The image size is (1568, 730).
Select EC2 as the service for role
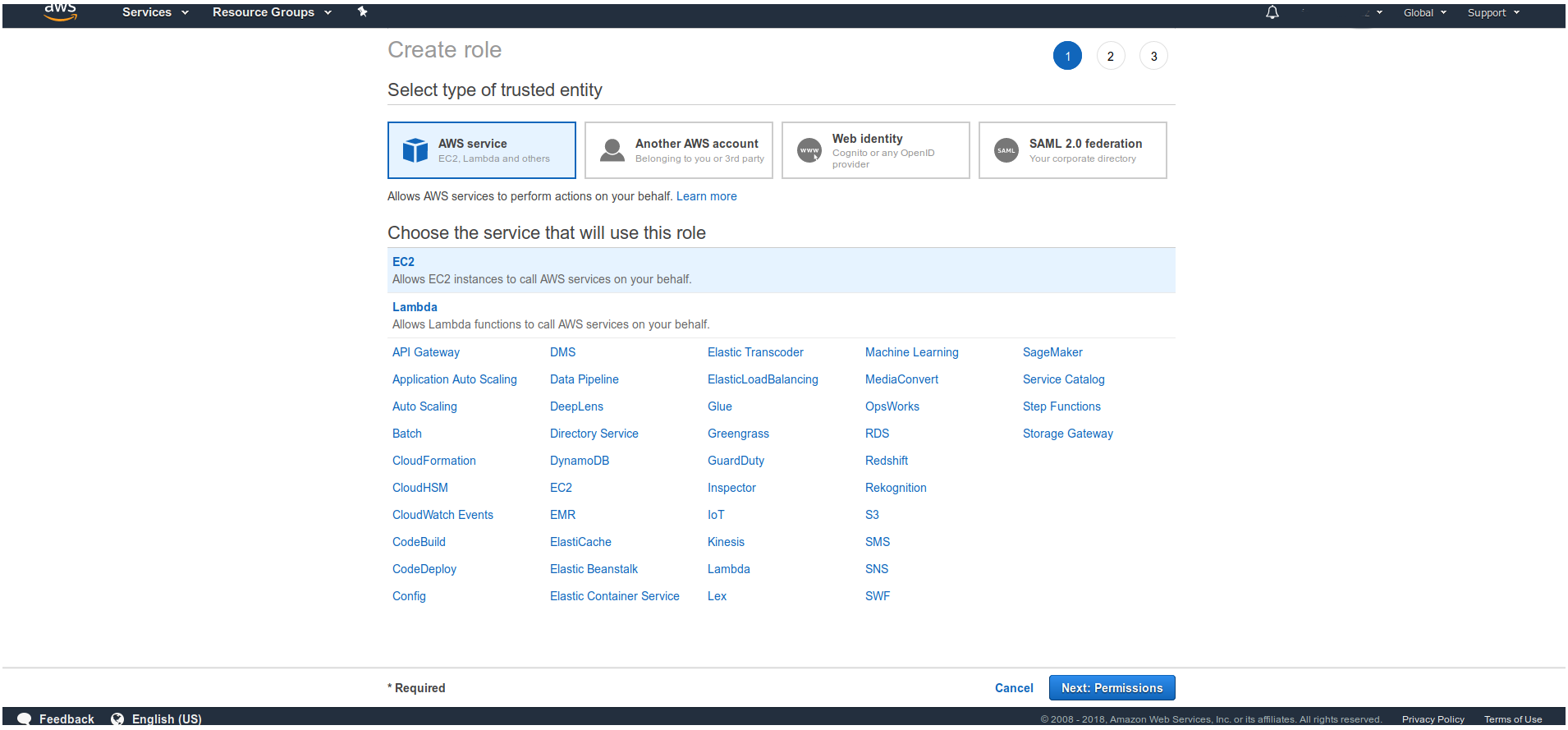coord(403,262)
